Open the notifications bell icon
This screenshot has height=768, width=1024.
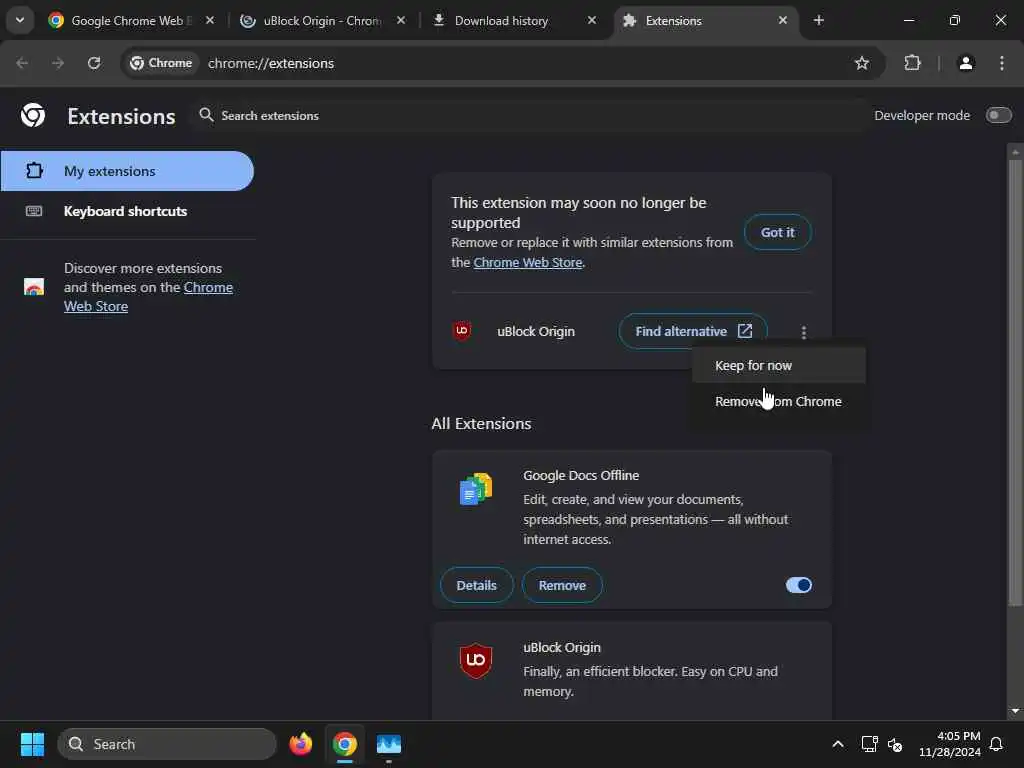click(996, 744)
